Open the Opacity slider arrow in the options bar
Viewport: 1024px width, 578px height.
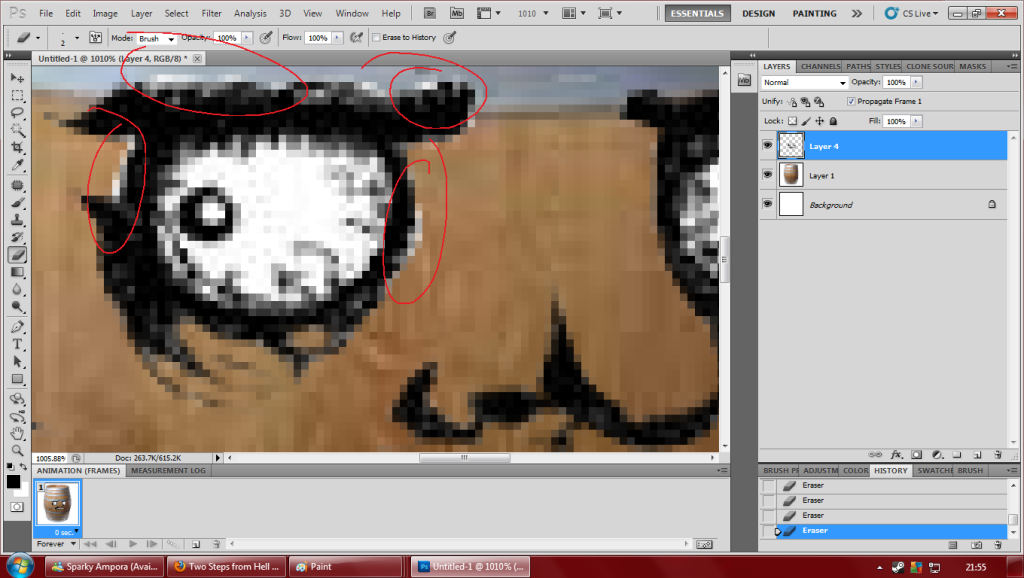(x=247, y=38)
